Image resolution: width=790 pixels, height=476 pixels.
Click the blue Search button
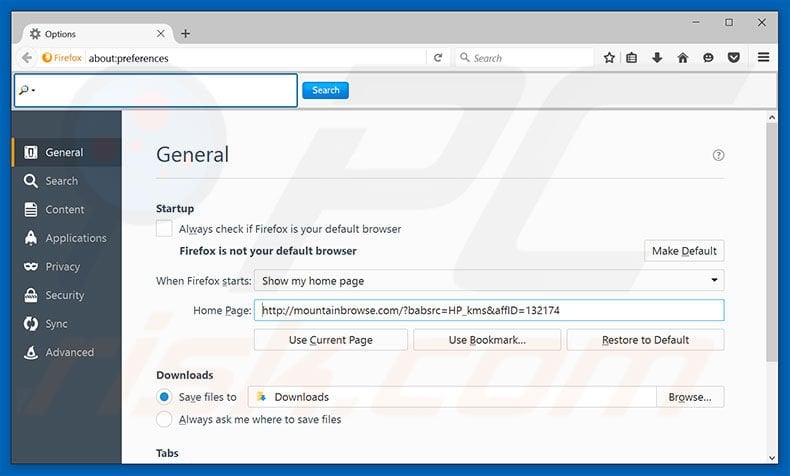coord(325,90)
